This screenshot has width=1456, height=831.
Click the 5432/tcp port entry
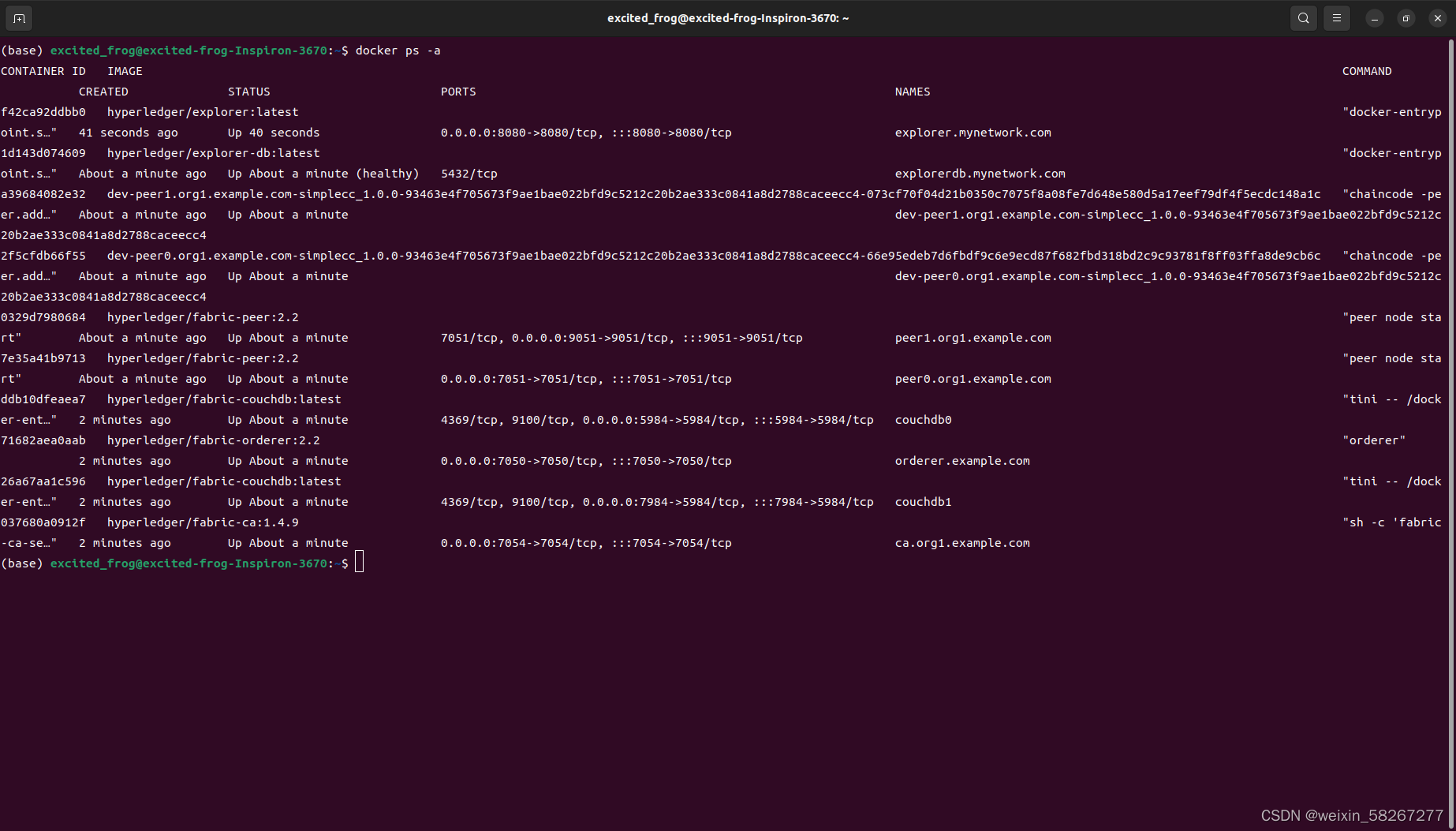point(469,174)
